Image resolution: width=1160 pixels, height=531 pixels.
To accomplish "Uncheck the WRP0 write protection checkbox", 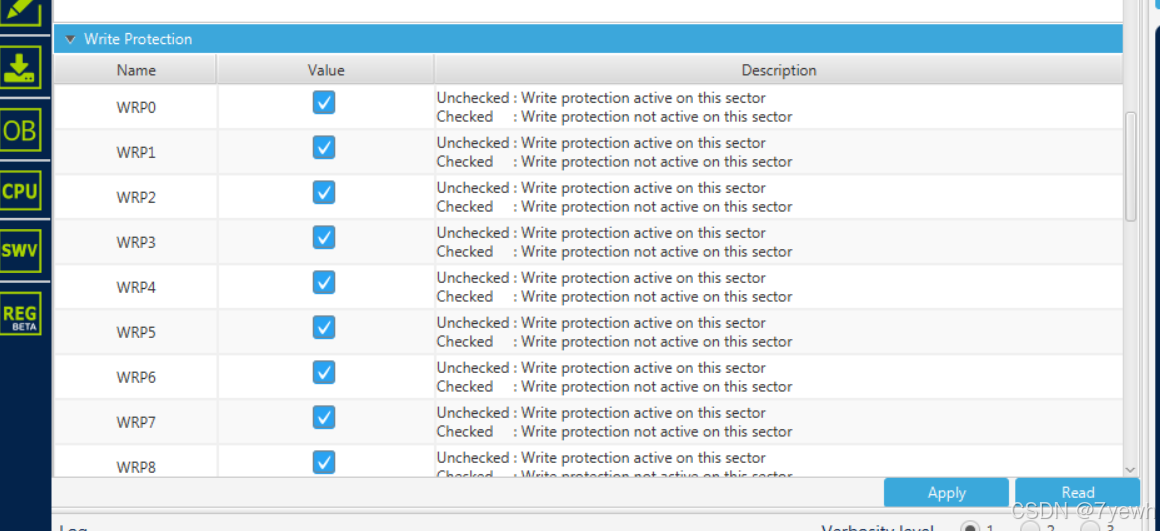I will (323, 102).
